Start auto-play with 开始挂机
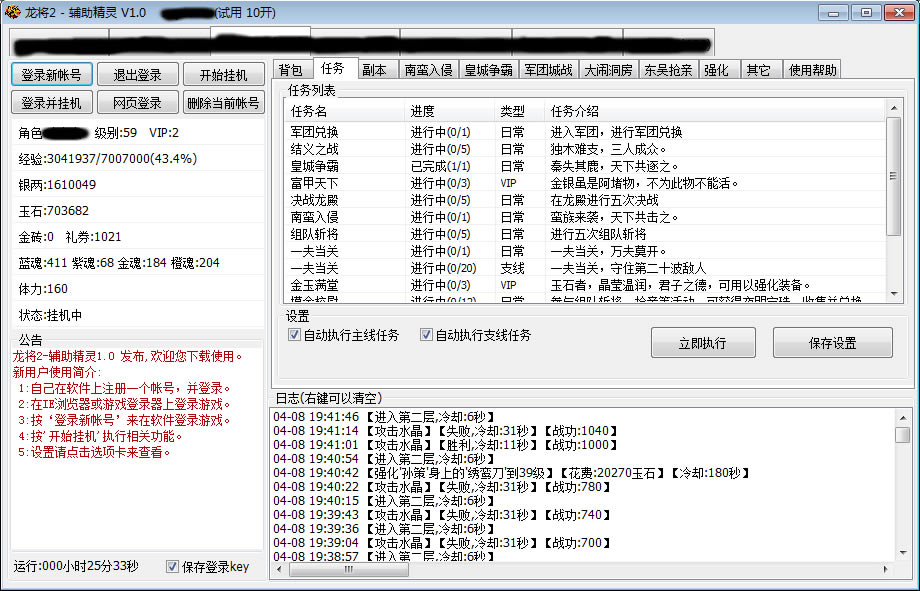Viewport: 920px width, 591px height. [x=224, y=75]
